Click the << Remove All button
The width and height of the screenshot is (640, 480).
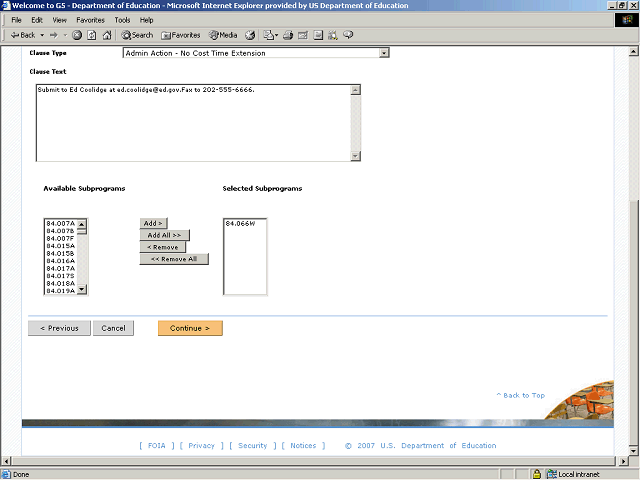(174, 259)
